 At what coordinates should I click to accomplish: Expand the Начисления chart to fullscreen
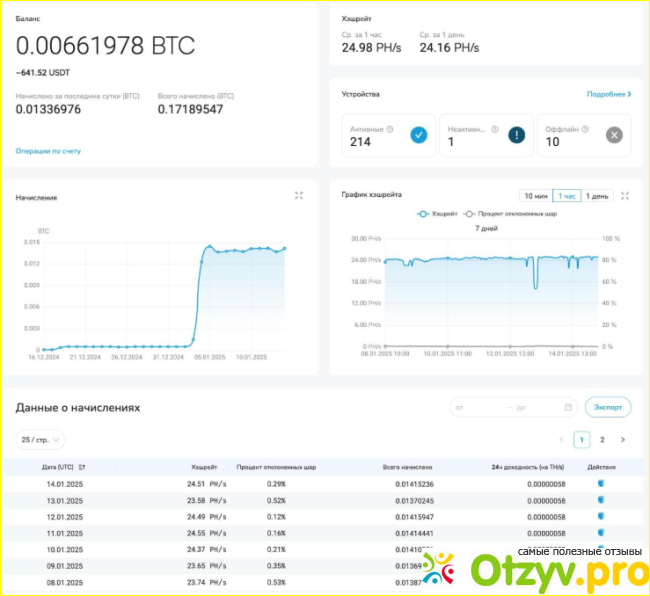pos(299,196)
